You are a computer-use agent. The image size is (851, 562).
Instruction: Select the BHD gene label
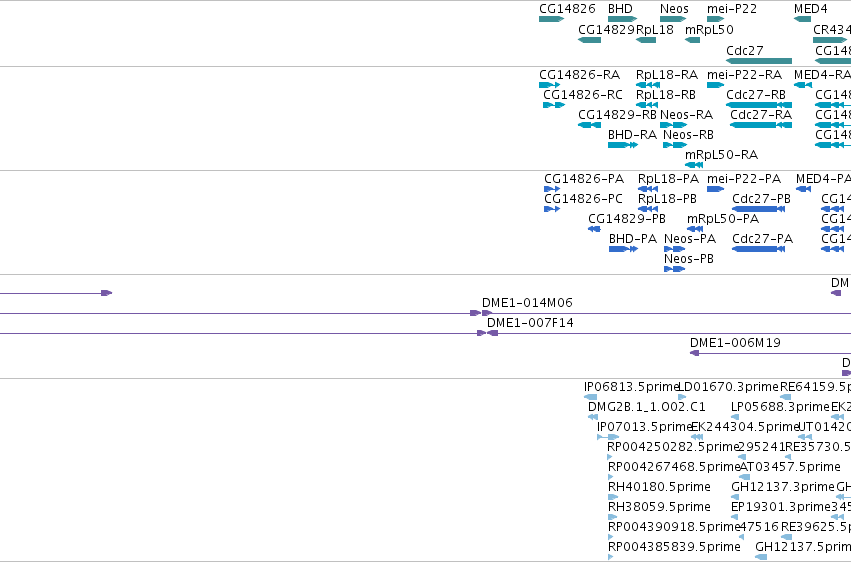620,9
